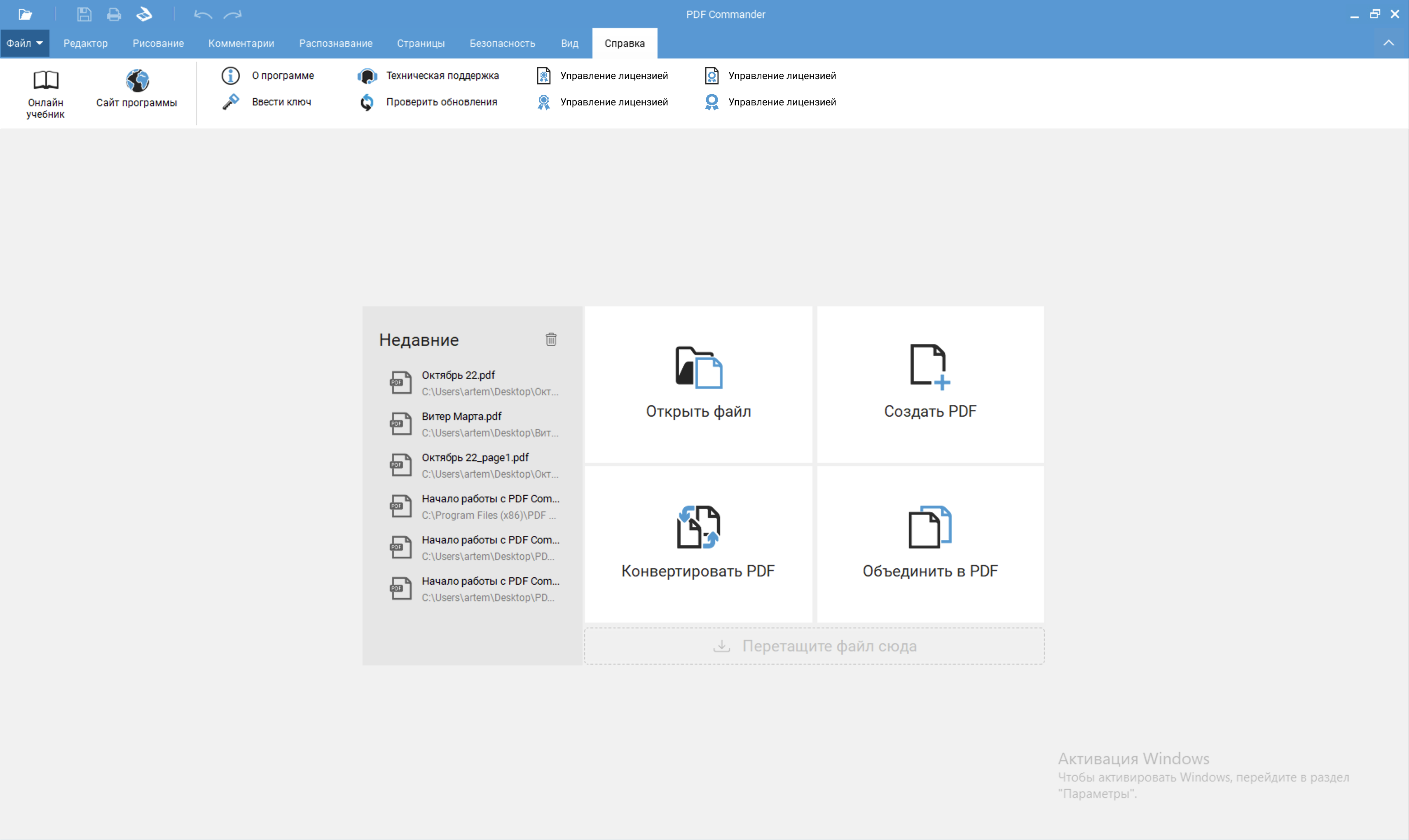Click the Недавние heading
The width and height of the screenshot is (1409, 840).
[x=419, y=340]
